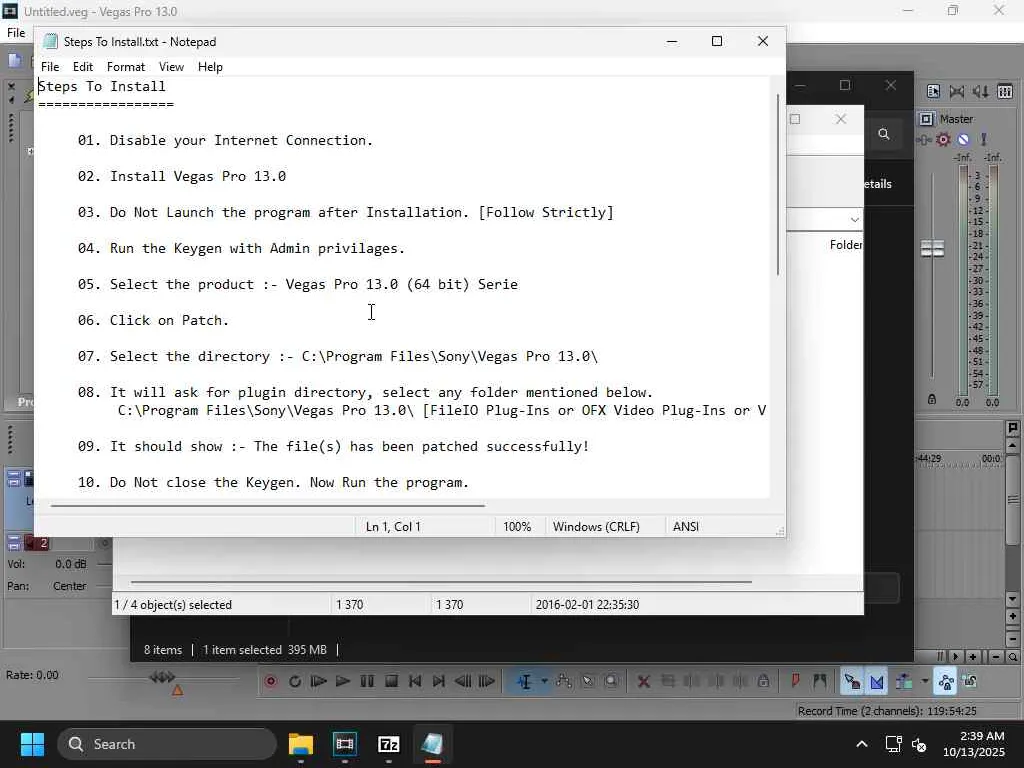Image resolution: width=1024 pixels, height=768 pixels.
Task: Click the Pan Center value on track 2
Action: (x=69, y=586)
